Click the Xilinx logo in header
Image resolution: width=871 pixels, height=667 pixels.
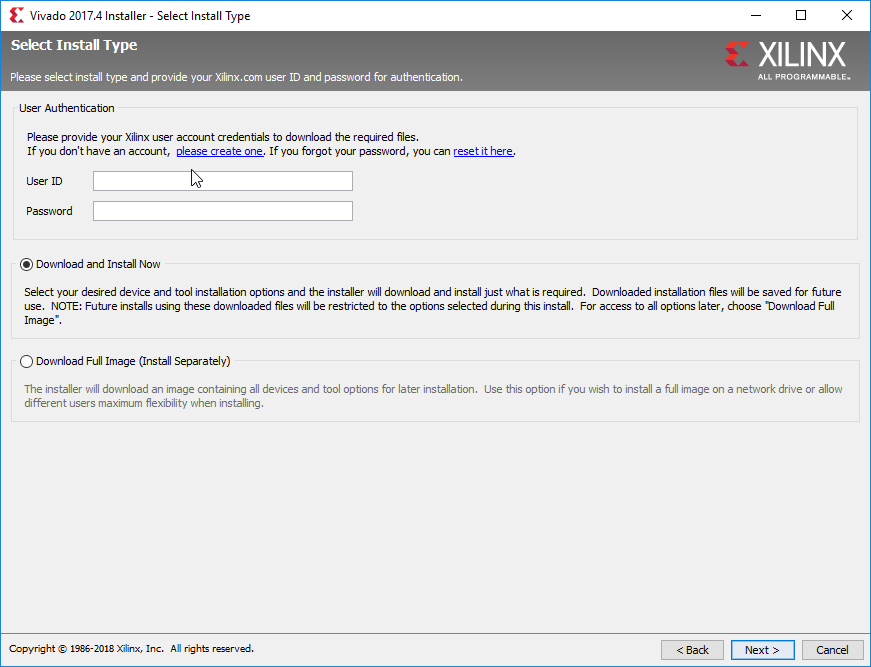[788, 61]
